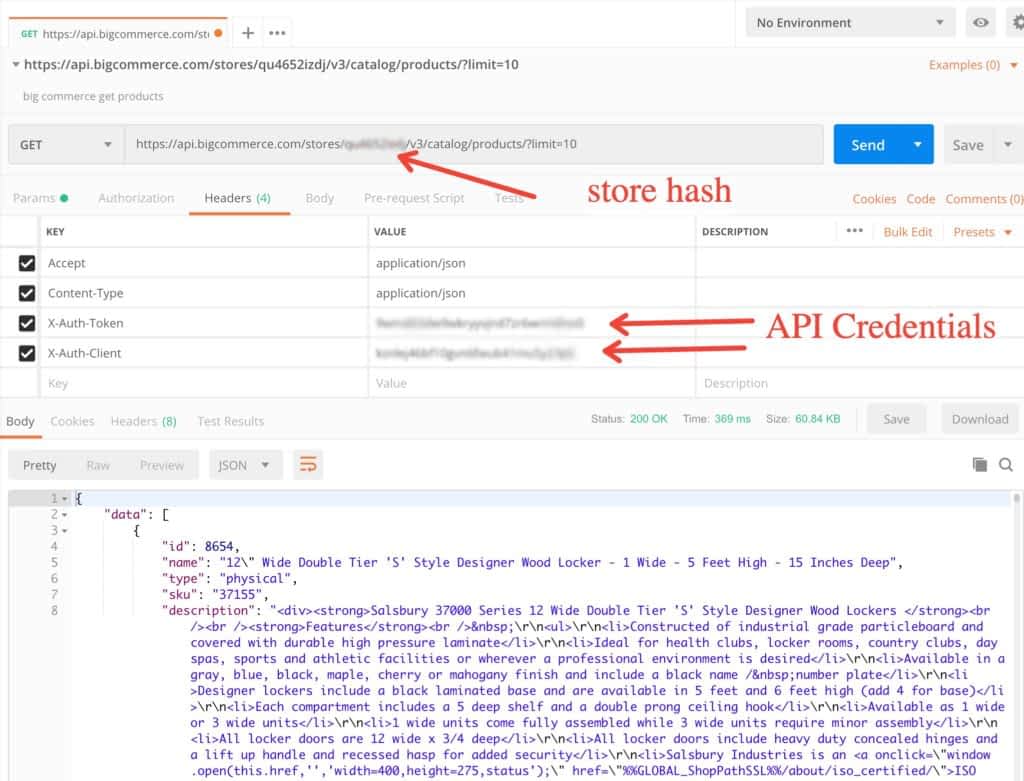Viewport: 1024px width, 781px height.
Task: Click the blurred X-Auth-Client value
Action: [475, 353]
